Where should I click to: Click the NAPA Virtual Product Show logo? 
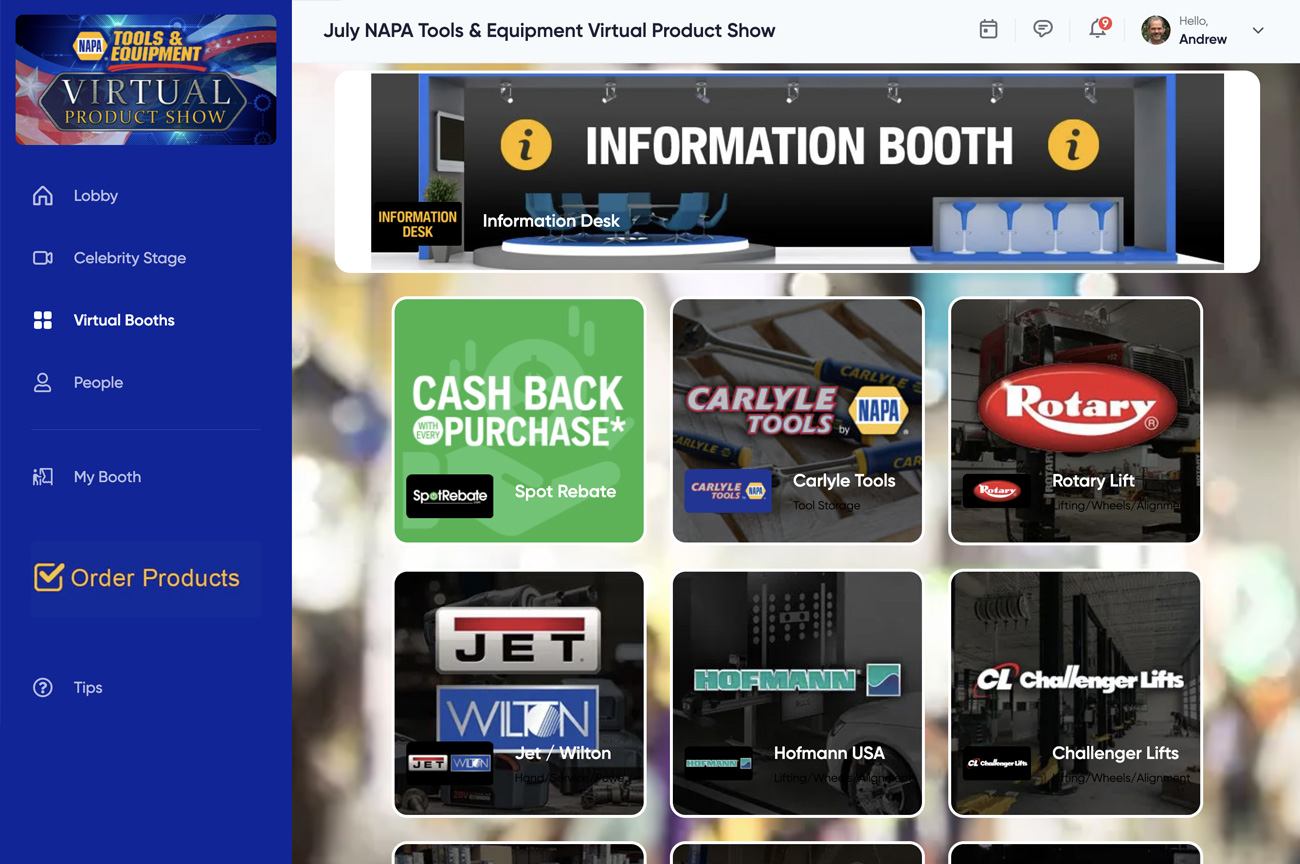click(146, 80)
